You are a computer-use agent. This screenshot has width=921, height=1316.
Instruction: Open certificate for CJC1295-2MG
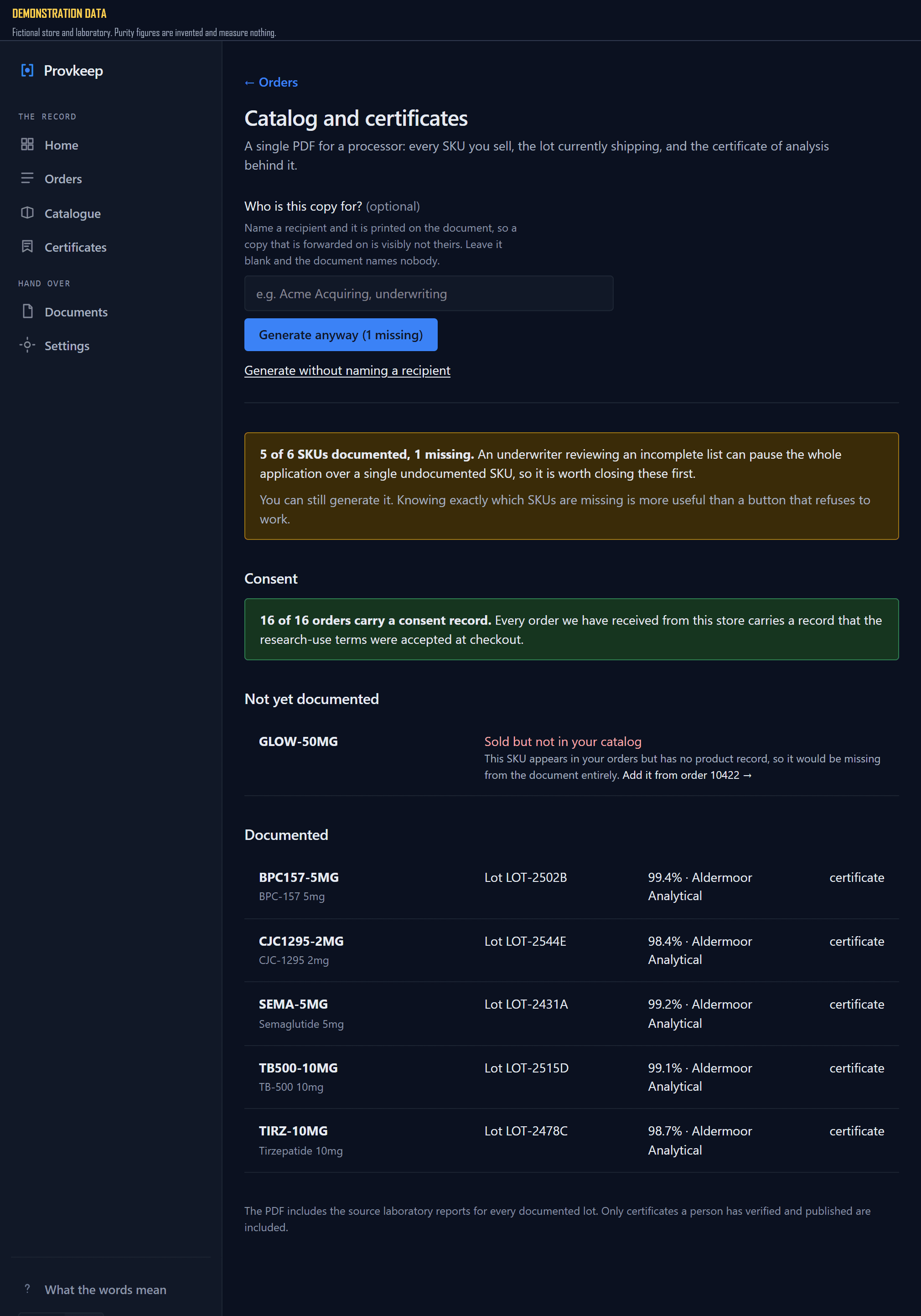coord(856,941)
